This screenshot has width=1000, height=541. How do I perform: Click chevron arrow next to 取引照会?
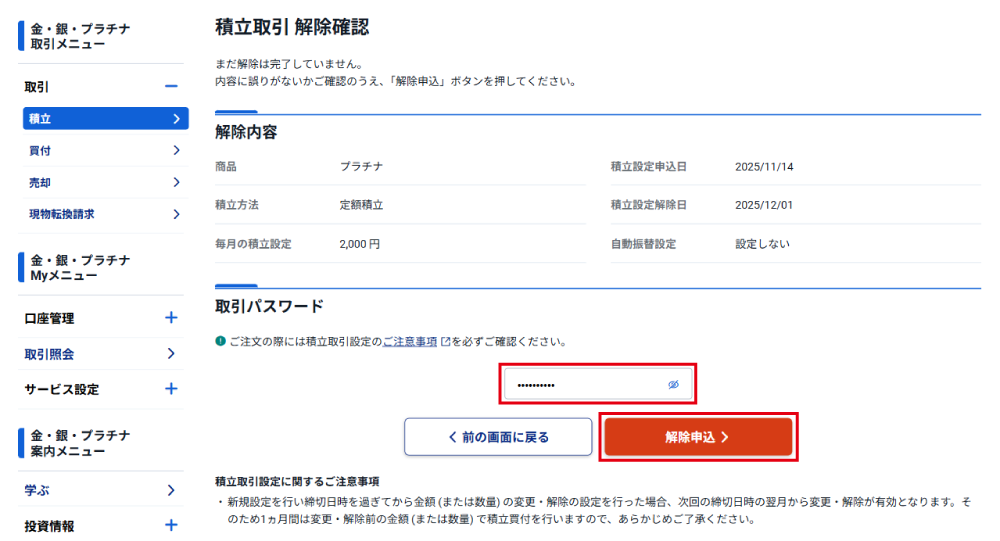pos(171,354)
